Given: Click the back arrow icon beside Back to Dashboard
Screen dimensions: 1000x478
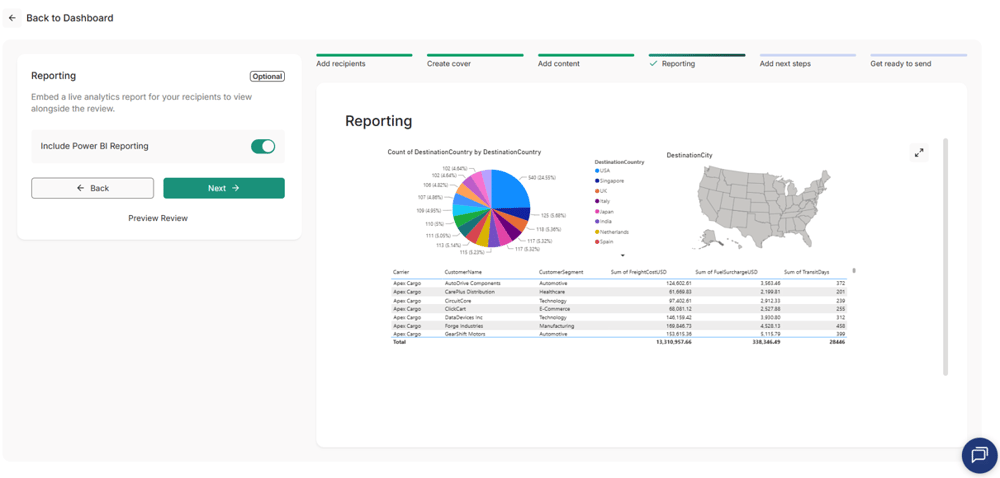Looking at the screenshot, I should (12, 18).
